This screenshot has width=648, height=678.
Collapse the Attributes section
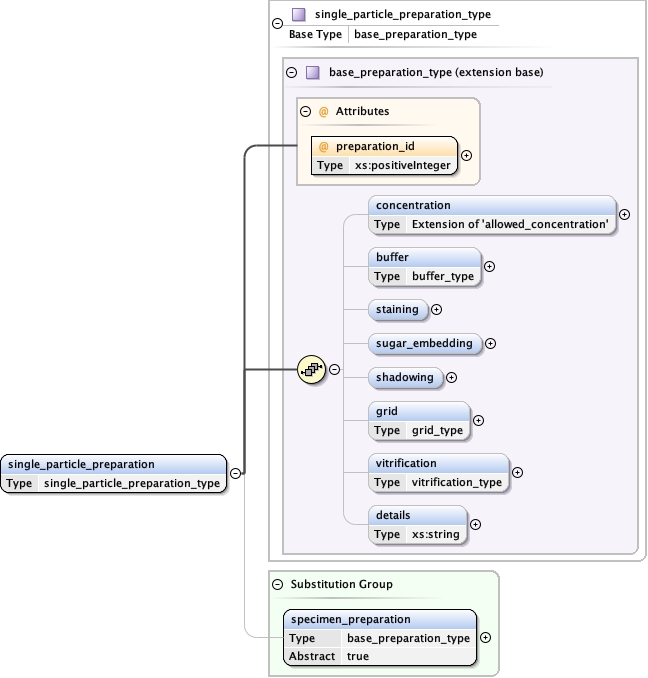click(x=306, y=112)
